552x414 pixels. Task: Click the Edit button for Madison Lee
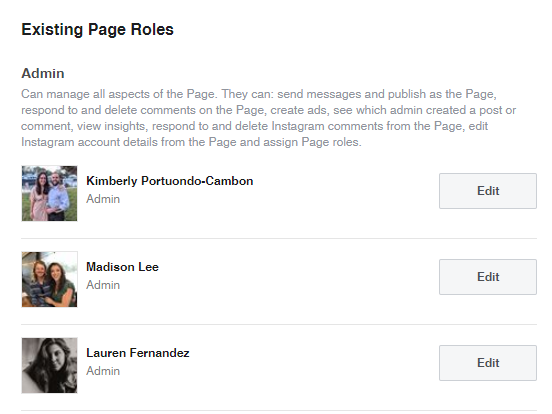[x=488, y=277]
